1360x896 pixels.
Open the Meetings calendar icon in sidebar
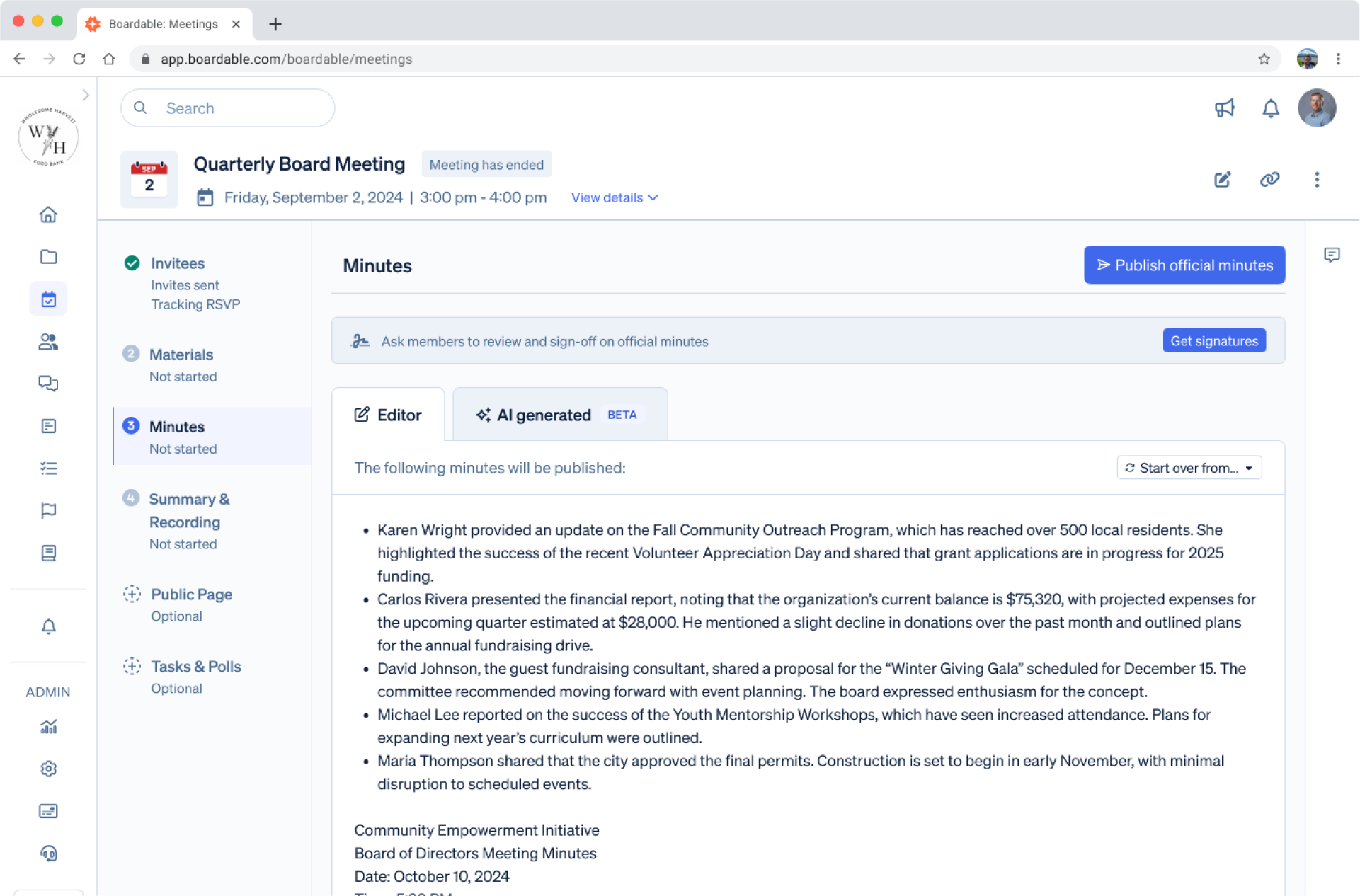[48, 299]
